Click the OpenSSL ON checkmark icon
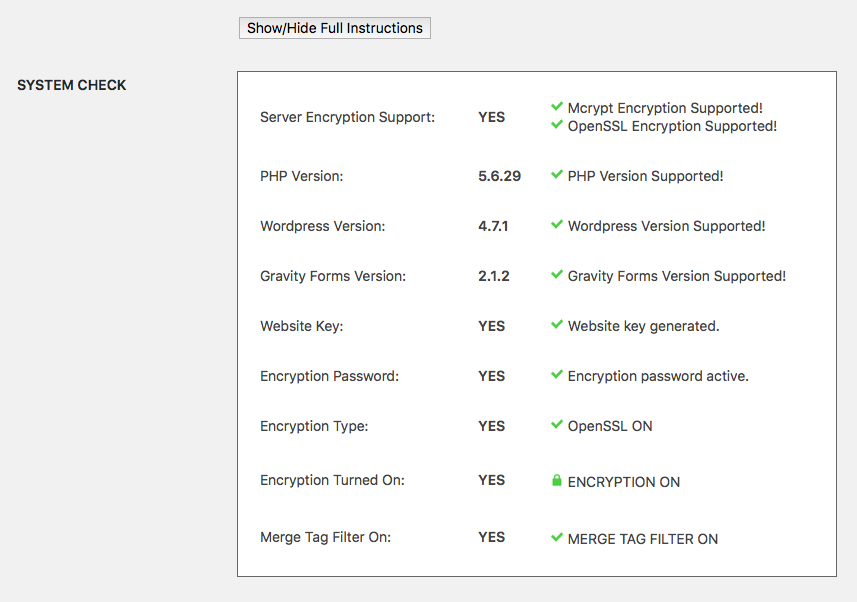 557,425
